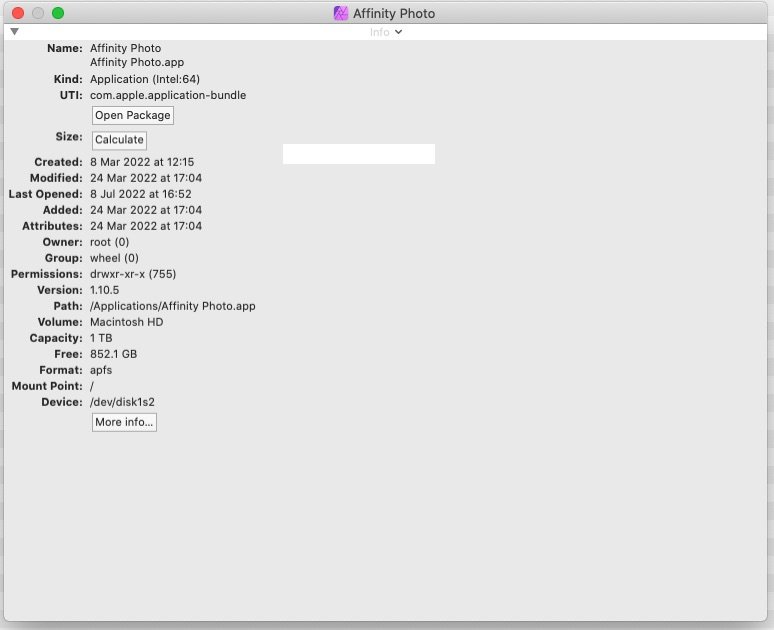Collapse the Info section disclosure triangle

pyautogui.click(x=14, y=32)
